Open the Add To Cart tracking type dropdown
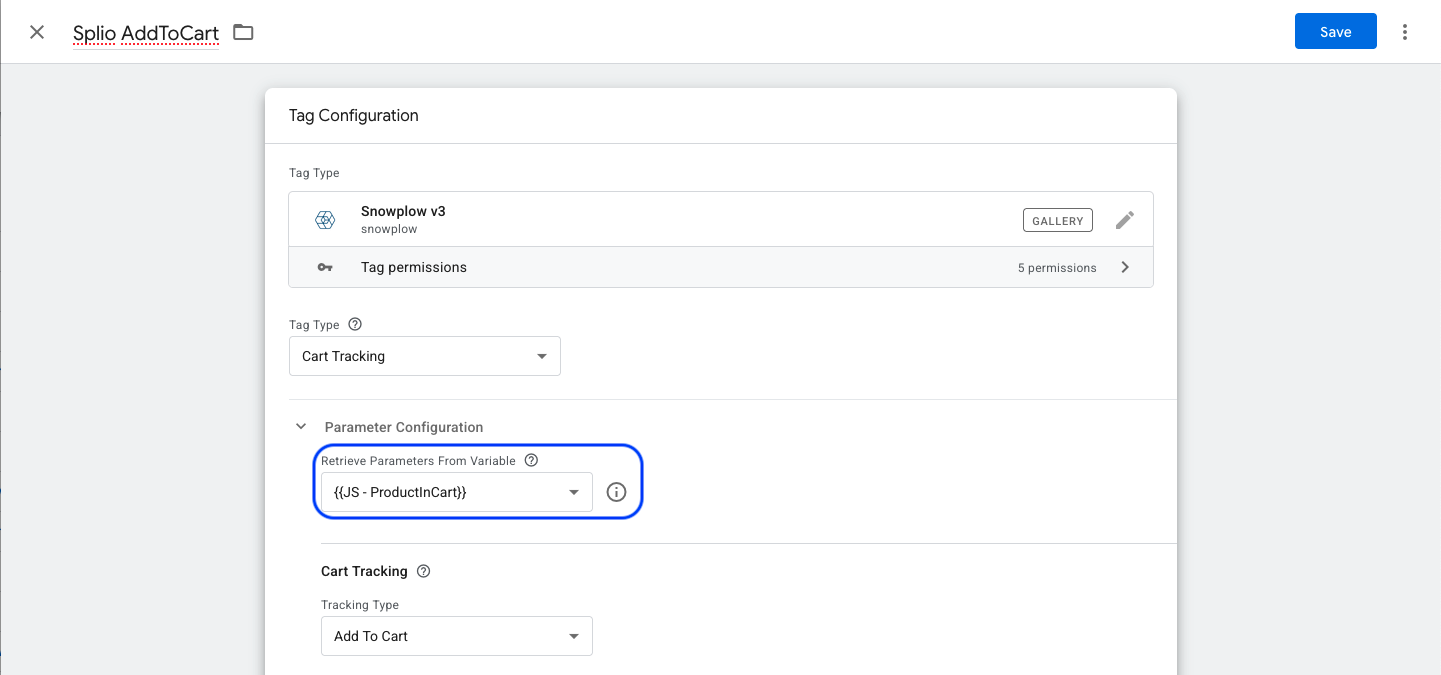The width and height of the screenshot is (1441, 675). coord(456,636)
